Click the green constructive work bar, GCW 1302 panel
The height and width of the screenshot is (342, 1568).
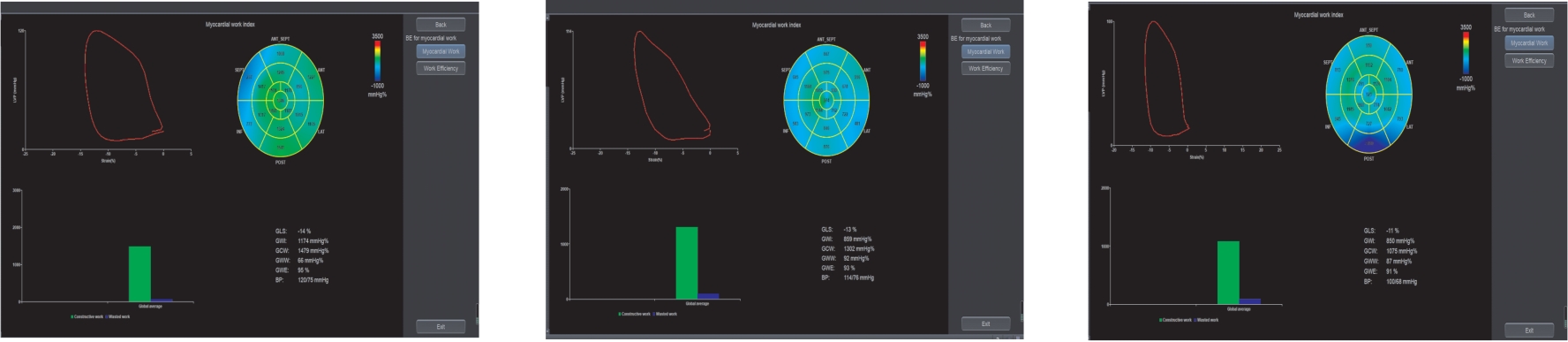click(687, 263)
